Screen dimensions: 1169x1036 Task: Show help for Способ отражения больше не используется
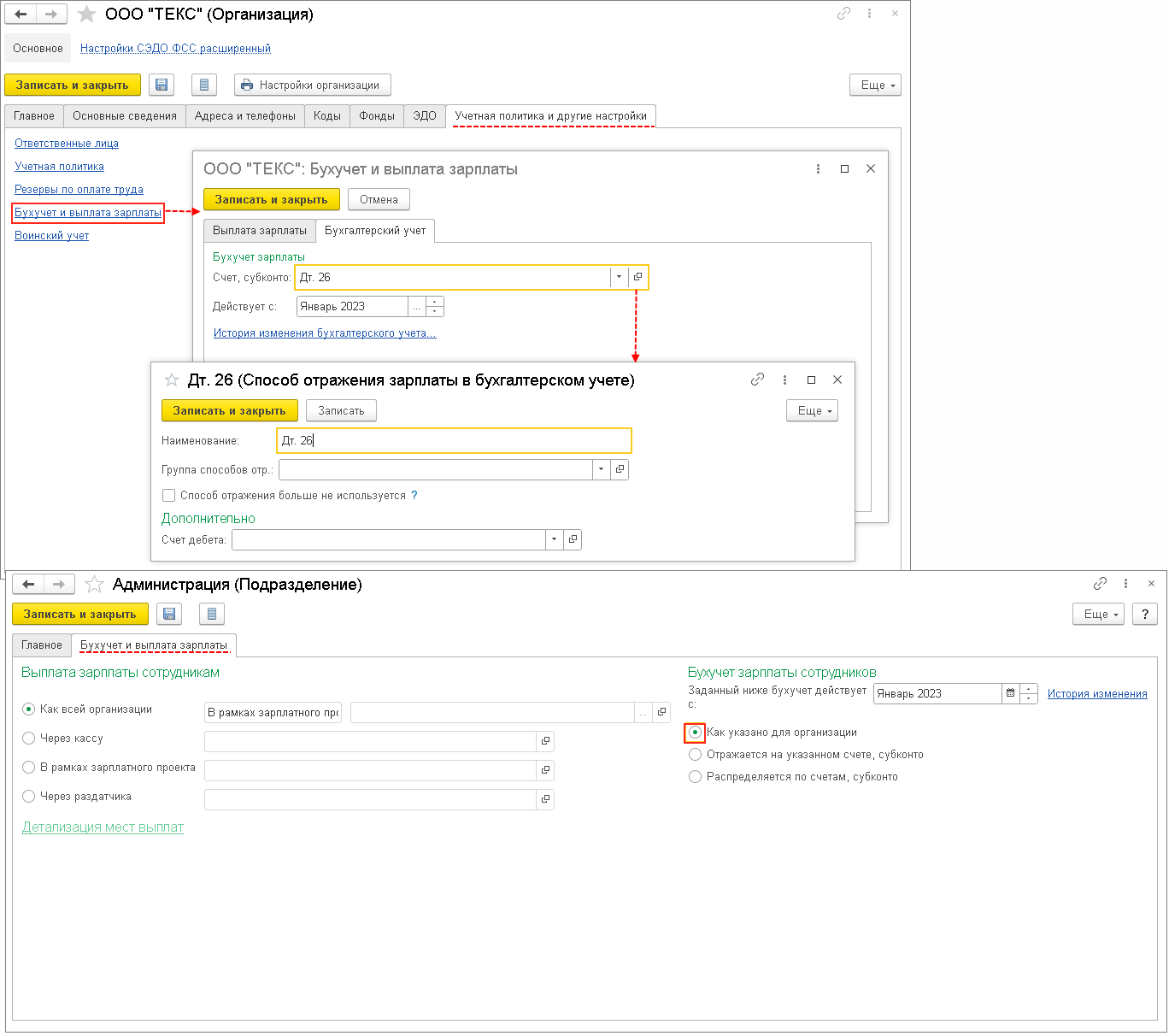(x=414, y=495)
